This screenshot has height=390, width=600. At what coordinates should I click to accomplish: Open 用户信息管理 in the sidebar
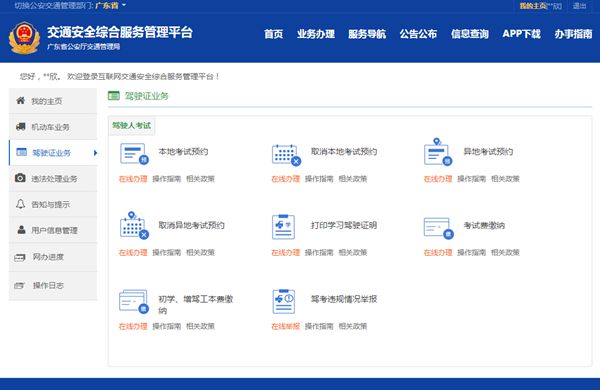53,230
